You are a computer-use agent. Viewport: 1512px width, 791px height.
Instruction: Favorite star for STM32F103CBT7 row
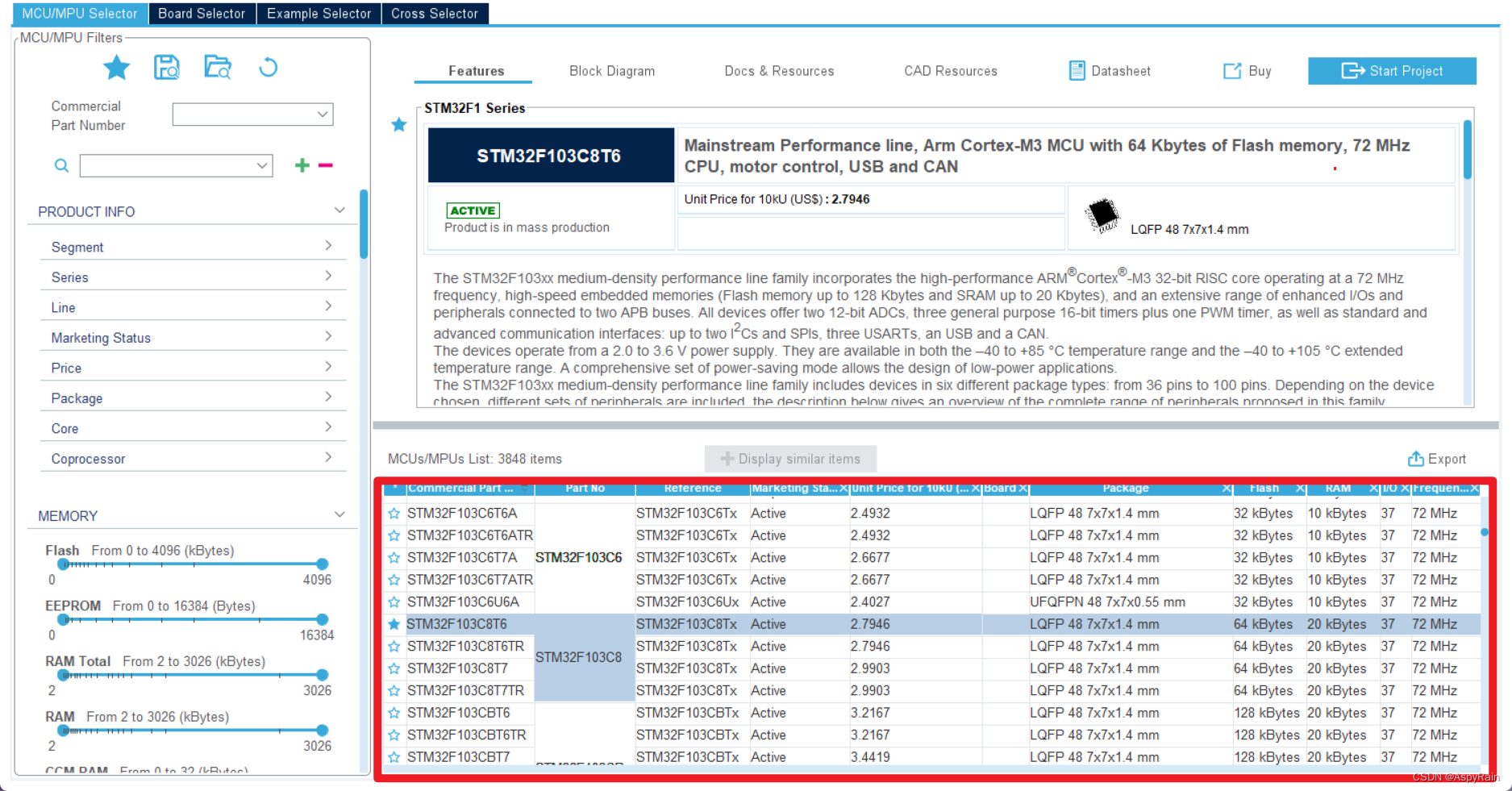point(394,757)
